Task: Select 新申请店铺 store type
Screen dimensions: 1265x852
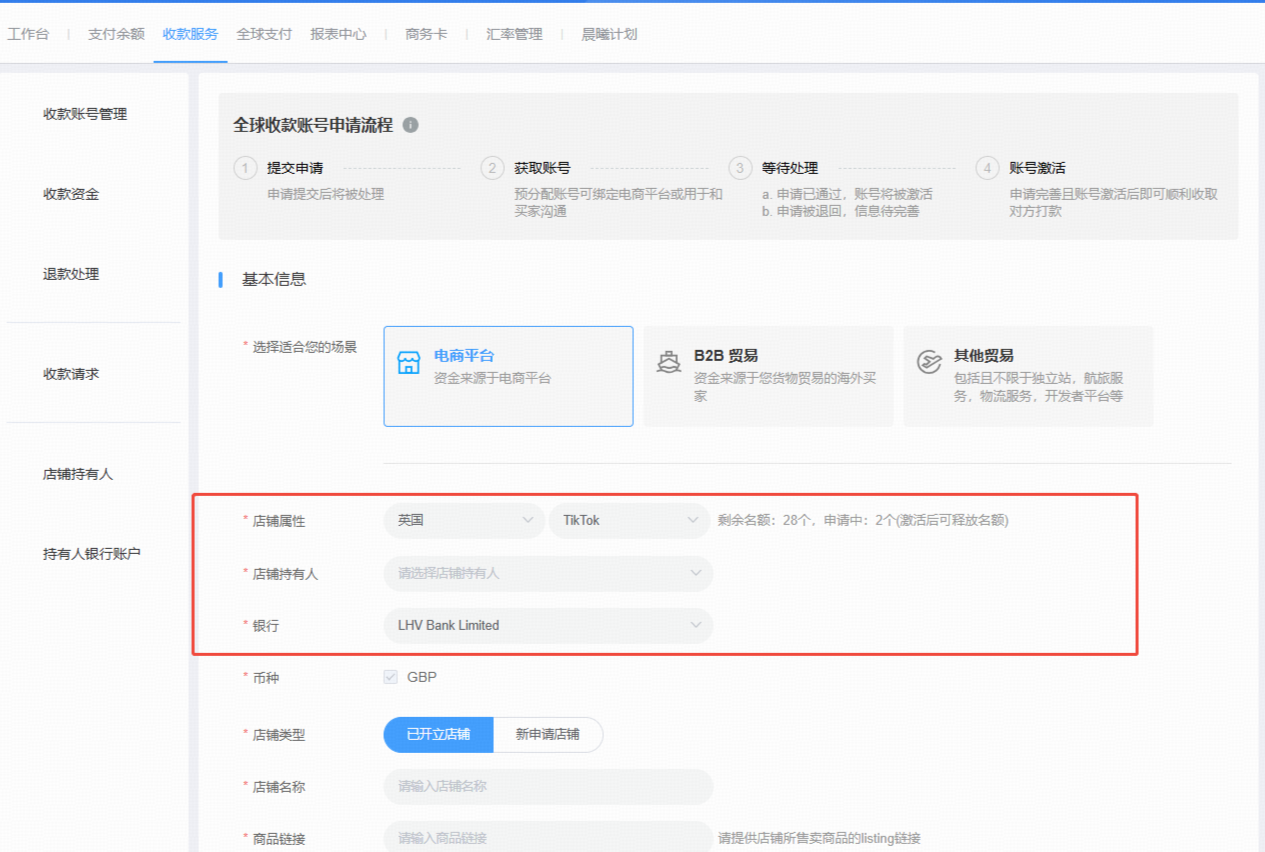Action: pos(548,734)
